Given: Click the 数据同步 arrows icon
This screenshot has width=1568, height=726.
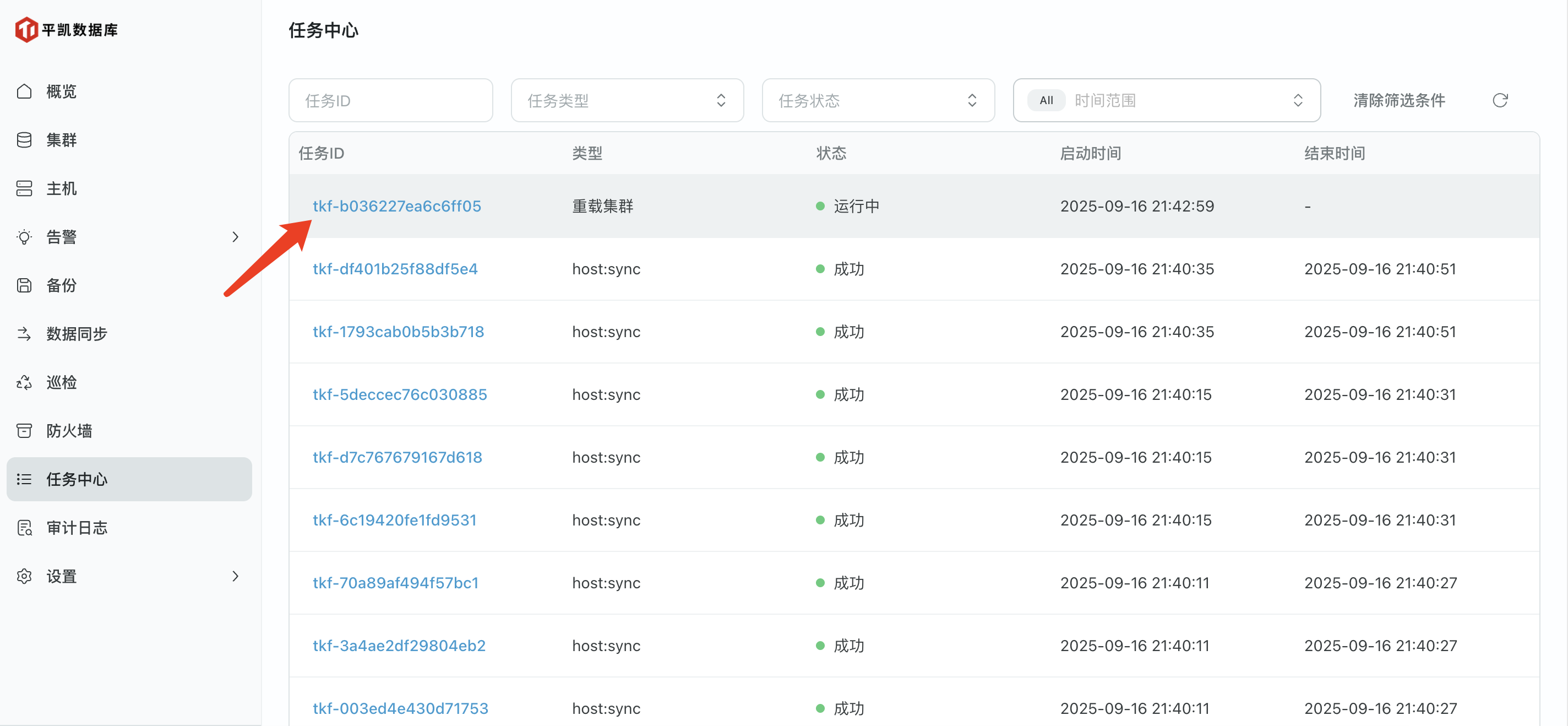Looking at the screenshot, I should [24, 334].
